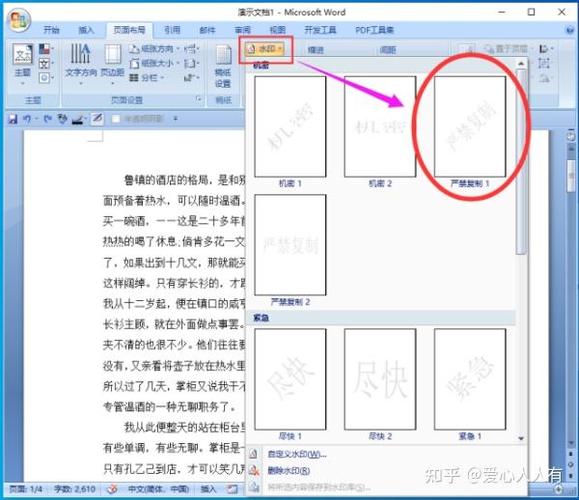This screenshot has height=500, width=579.
Task: Toggle the Insert (插入) mode status
Action: [208, 489]
